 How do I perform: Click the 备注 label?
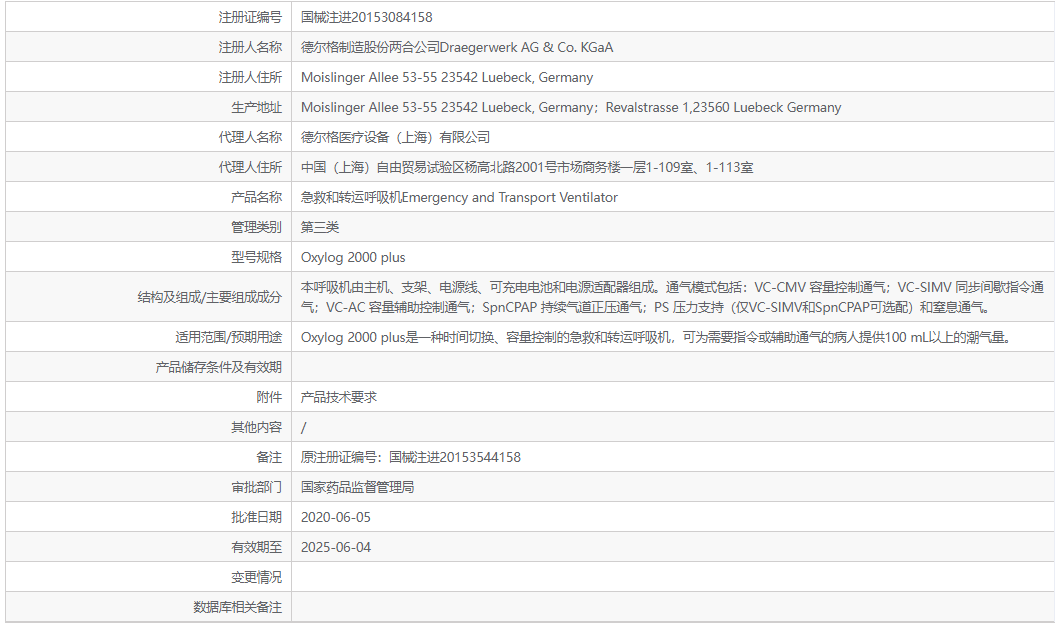click(x=268, y=457)
